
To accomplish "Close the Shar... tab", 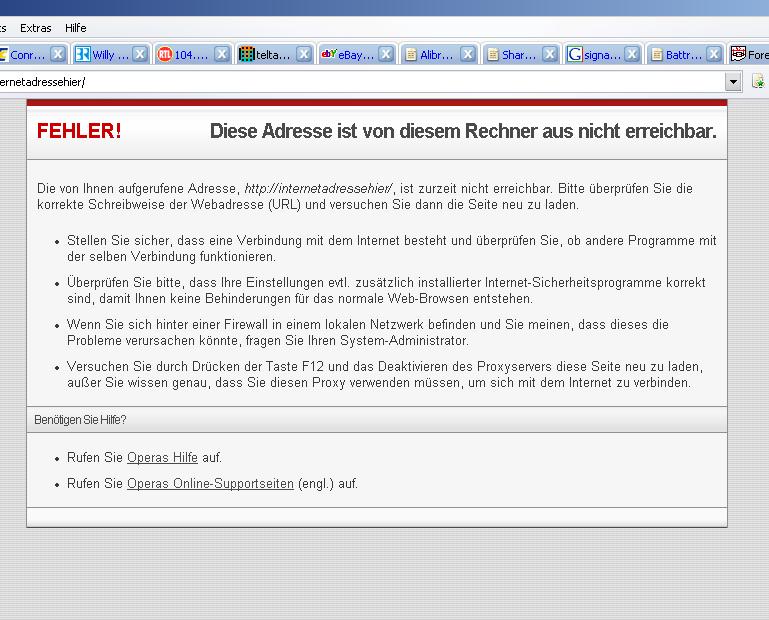I will 550,54.
